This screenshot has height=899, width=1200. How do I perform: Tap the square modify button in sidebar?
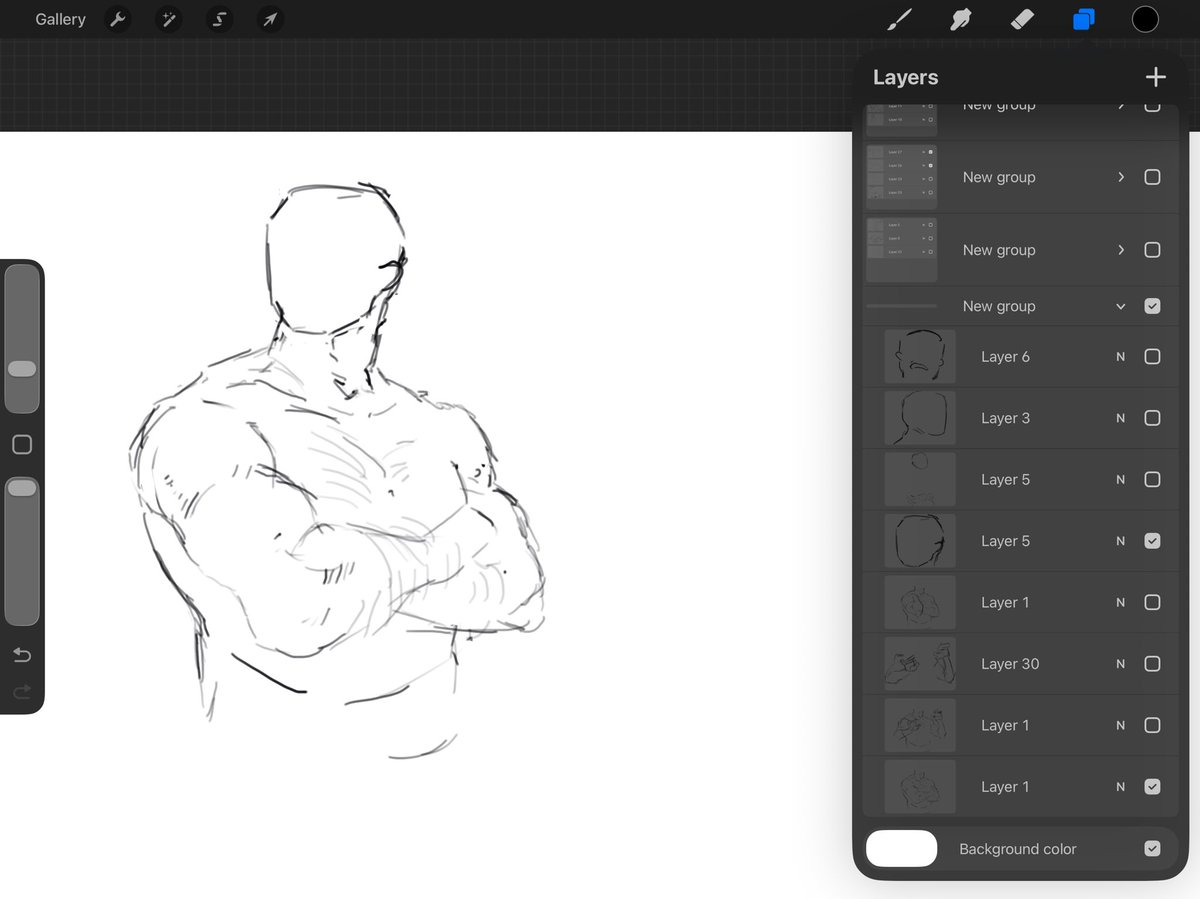point(22,444)
